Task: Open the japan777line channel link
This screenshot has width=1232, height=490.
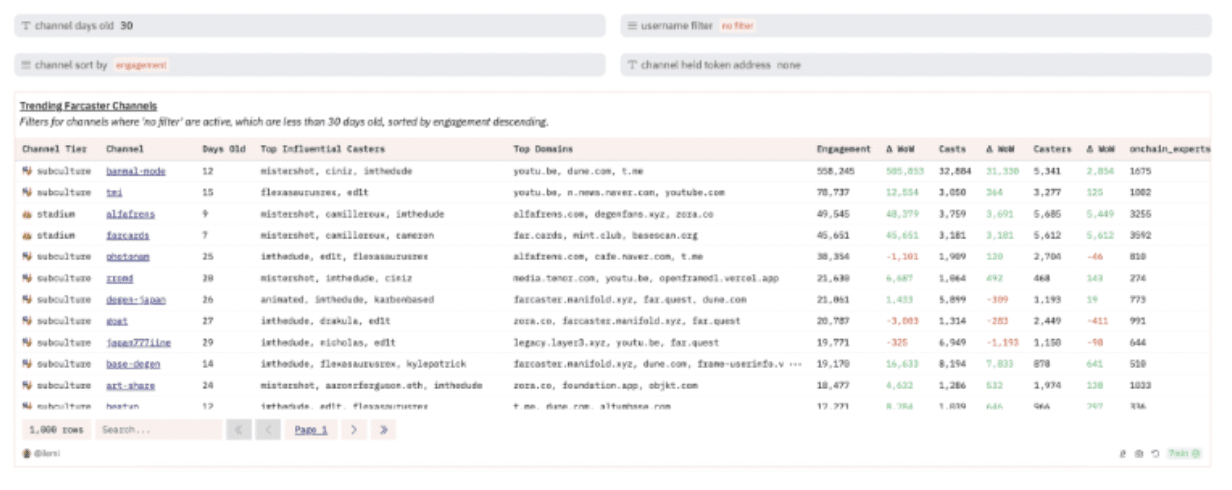Action: pos(139,342)
